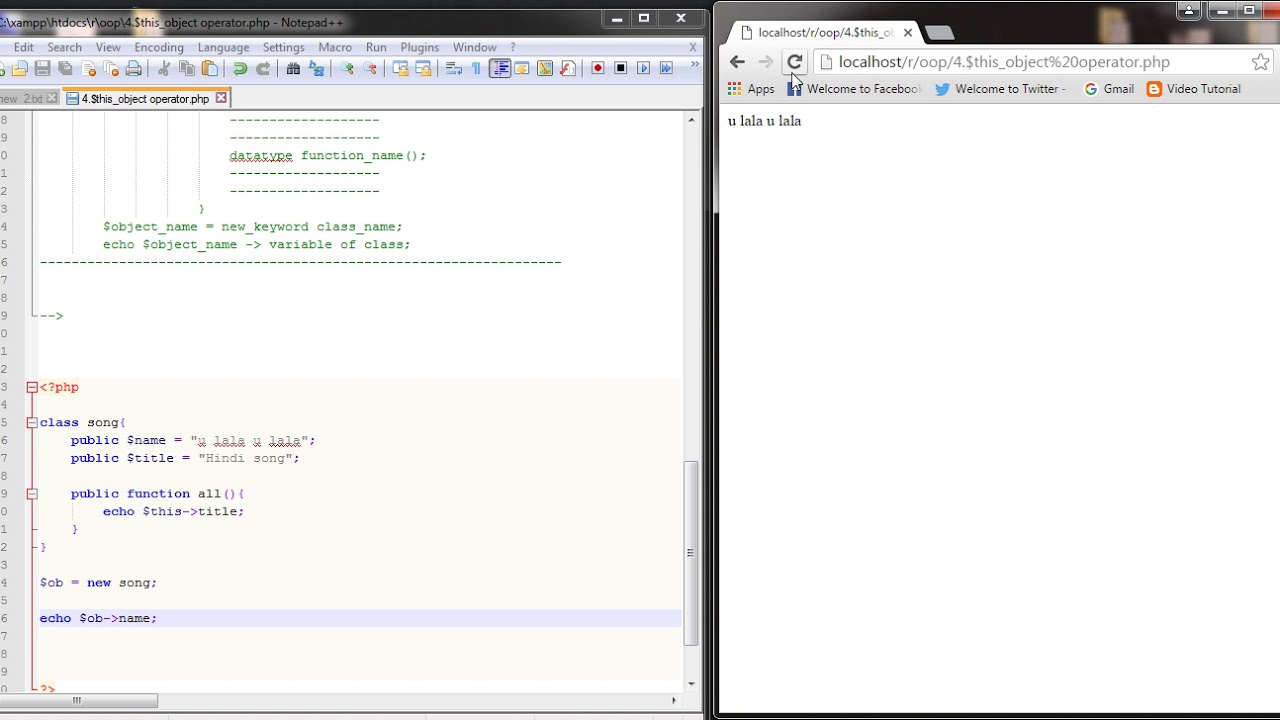Open the Welcome to Twitter bookmark
The height and width of the screenshot is (720, 1280).
(x=1000, y=89)
